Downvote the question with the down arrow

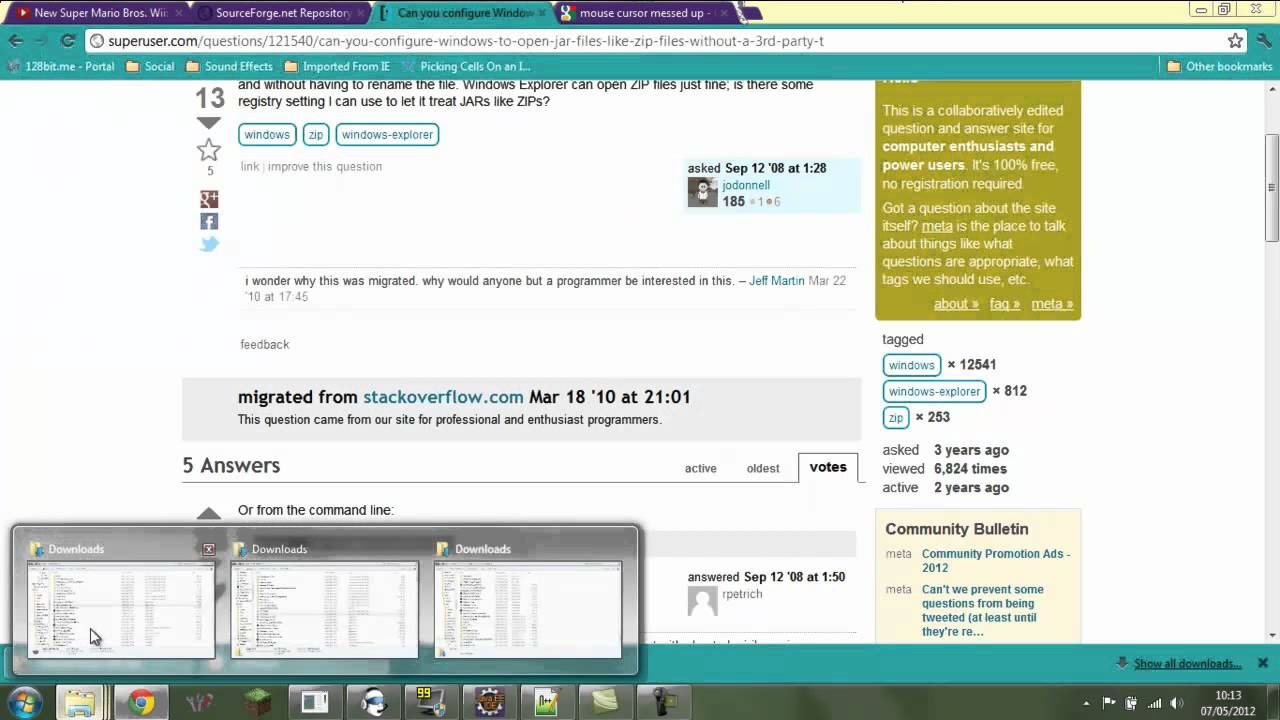pos(209,123)
